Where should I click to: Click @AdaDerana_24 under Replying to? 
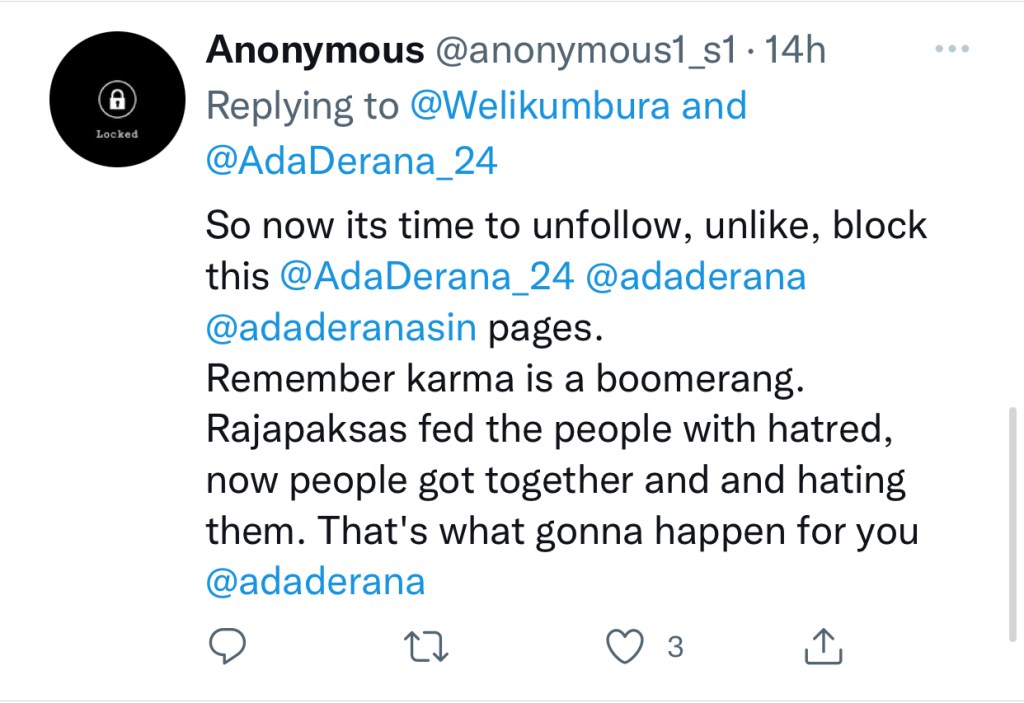pos(351,161)
